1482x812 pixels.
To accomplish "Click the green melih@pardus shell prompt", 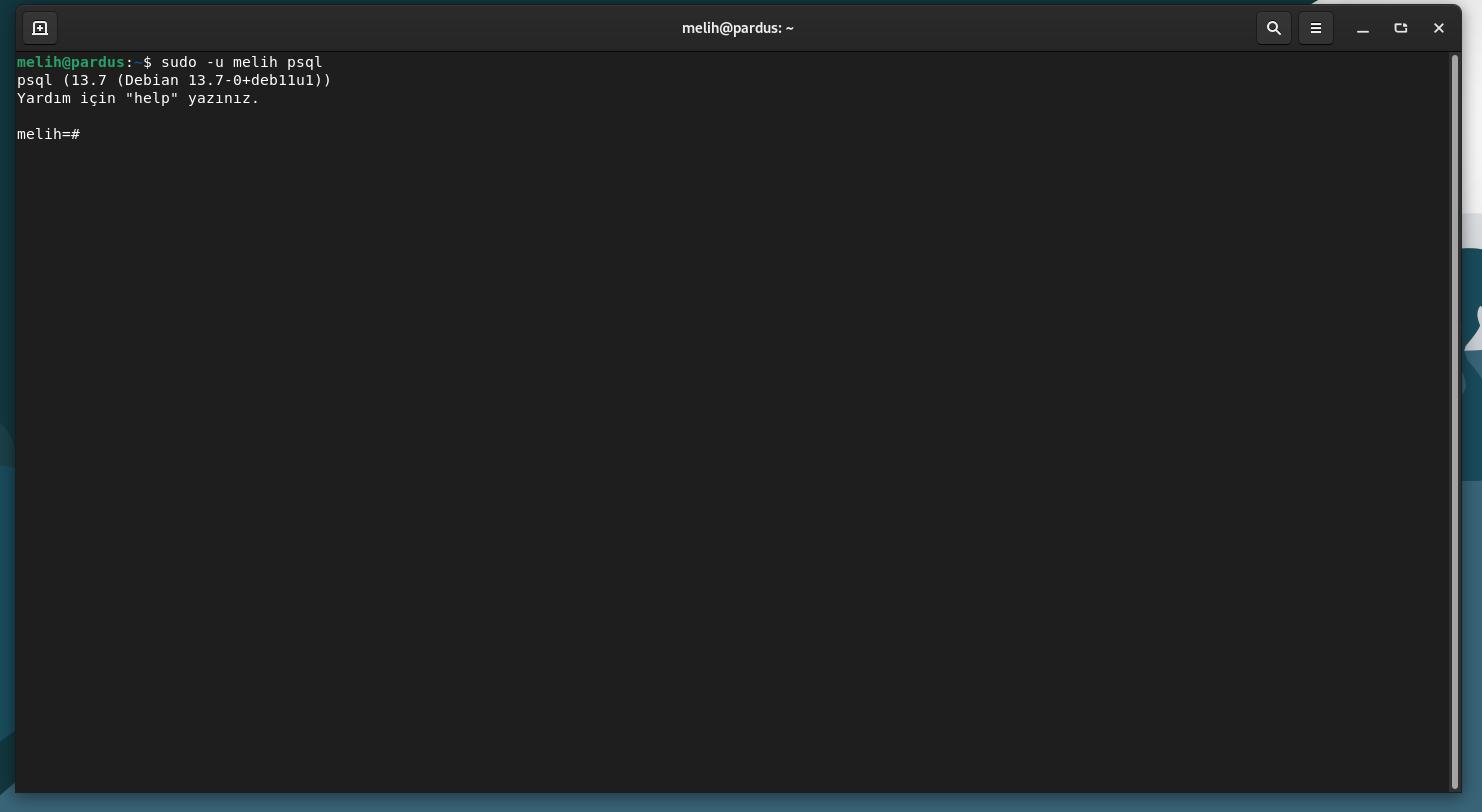I will point(70,62).
